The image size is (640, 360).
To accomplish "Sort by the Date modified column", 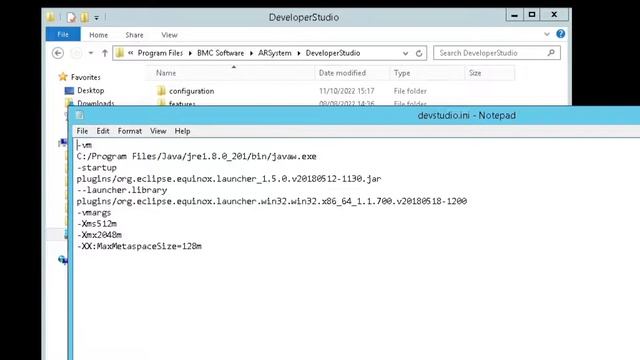I will click(342, 73).
